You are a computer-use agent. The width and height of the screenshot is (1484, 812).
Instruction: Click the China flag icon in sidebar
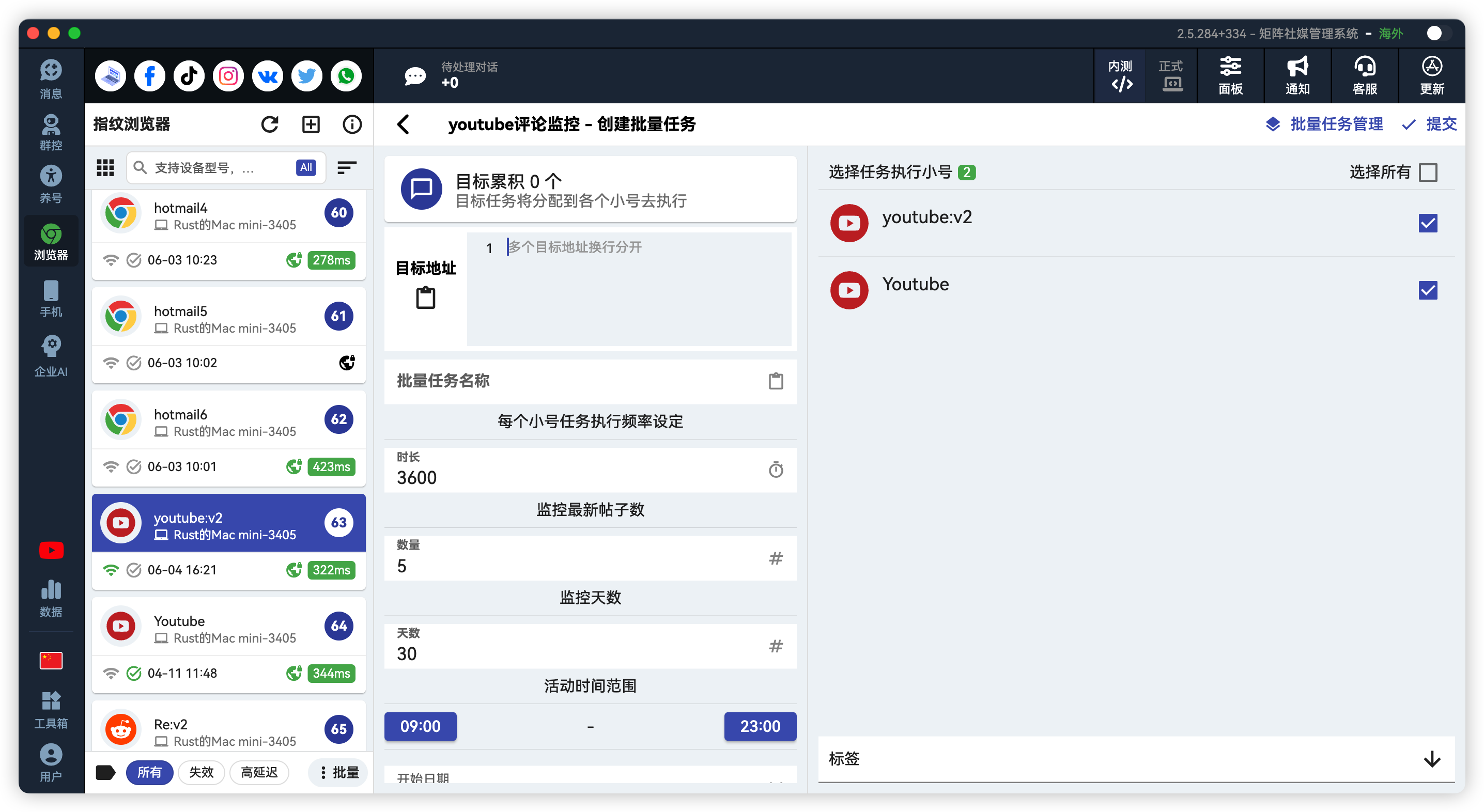point(51,660)
